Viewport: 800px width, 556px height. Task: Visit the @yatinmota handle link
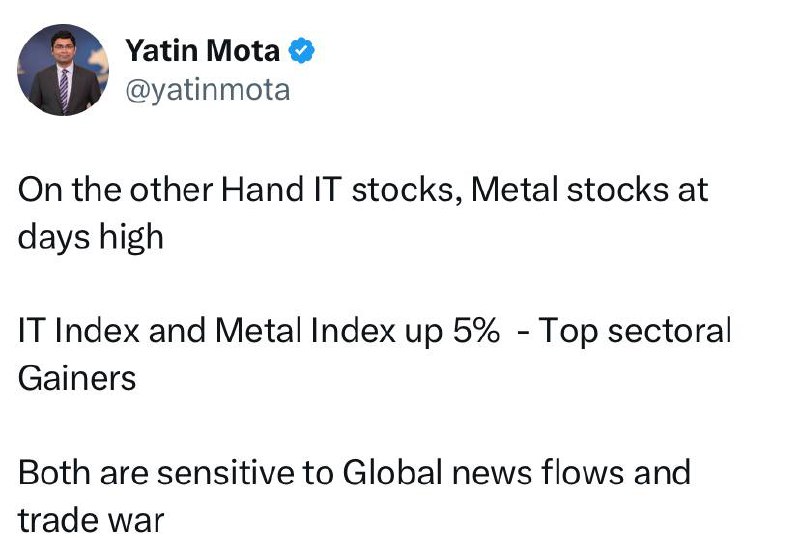[208, 90]
